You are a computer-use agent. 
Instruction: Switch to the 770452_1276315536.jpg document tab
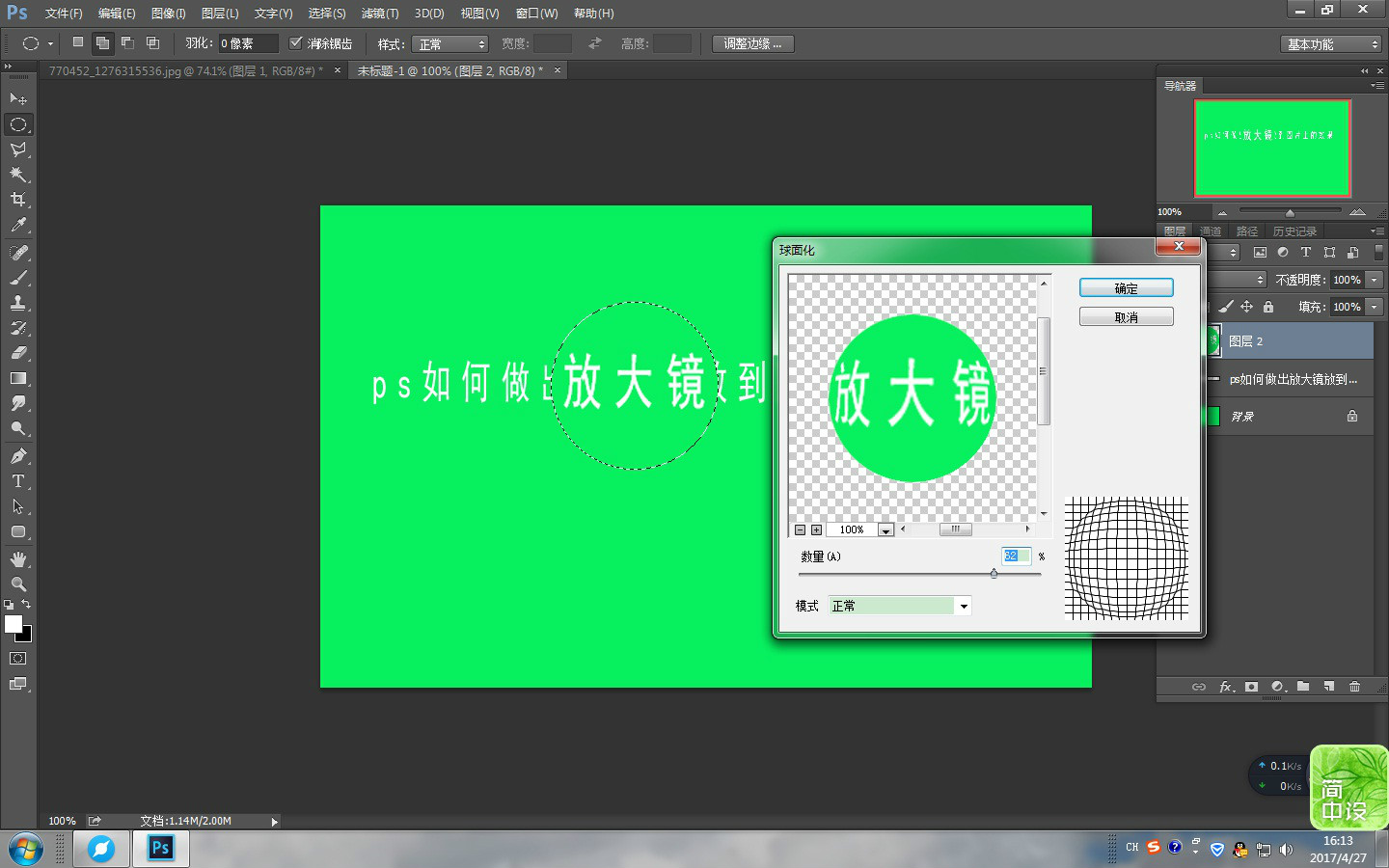(x=185, y=71)
